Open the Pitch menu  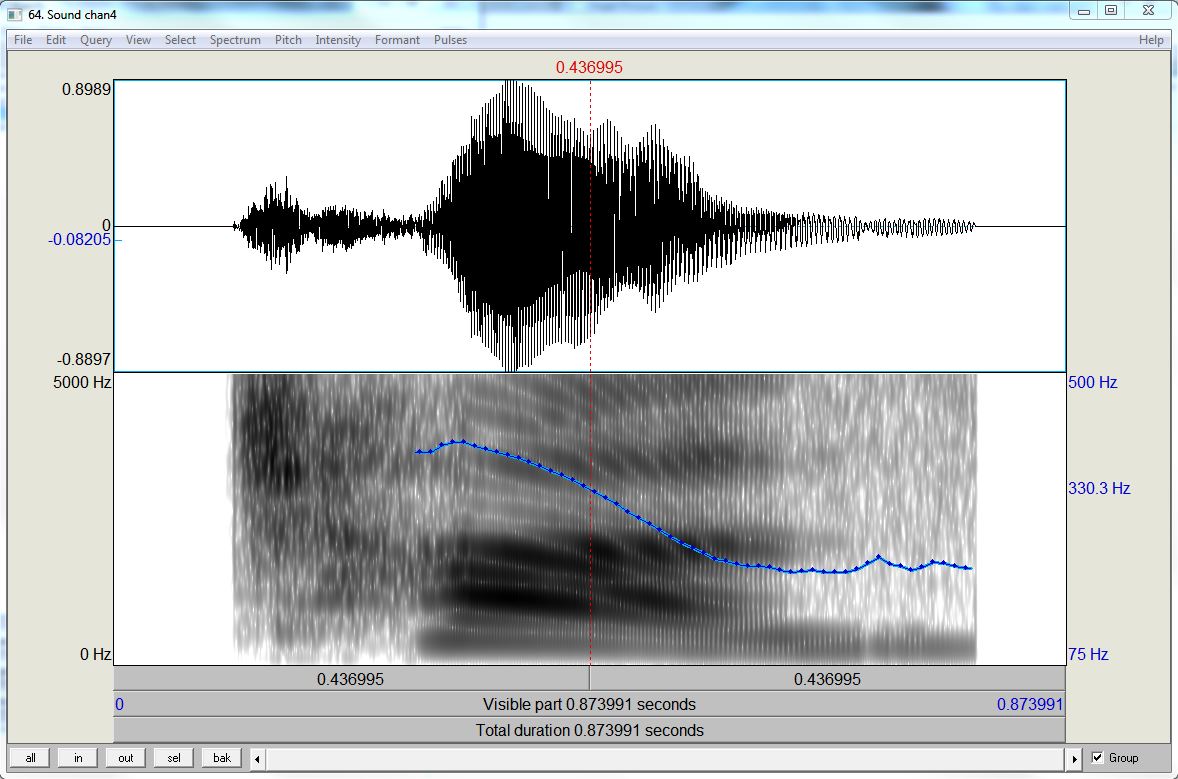288,40
